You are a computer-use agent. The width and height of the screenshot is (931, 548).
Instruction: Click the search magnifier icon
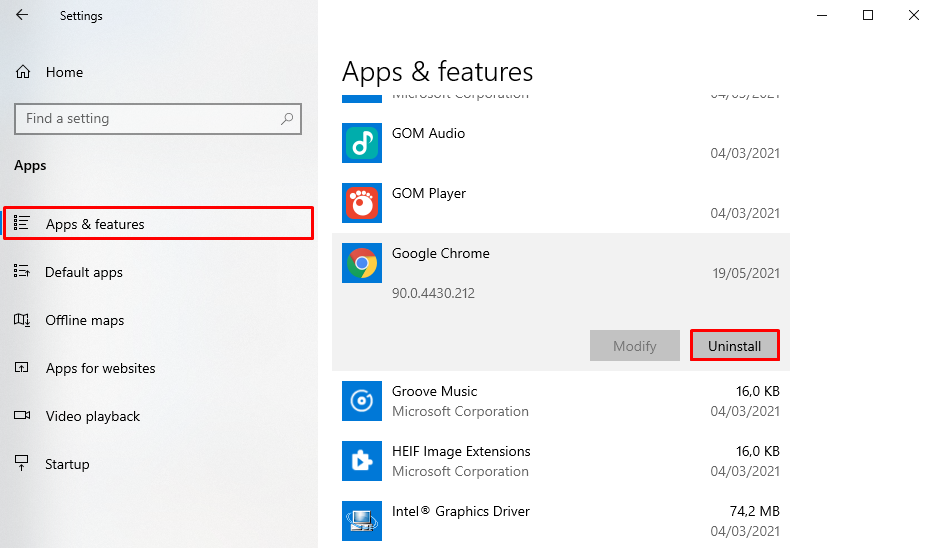[287, 119]
